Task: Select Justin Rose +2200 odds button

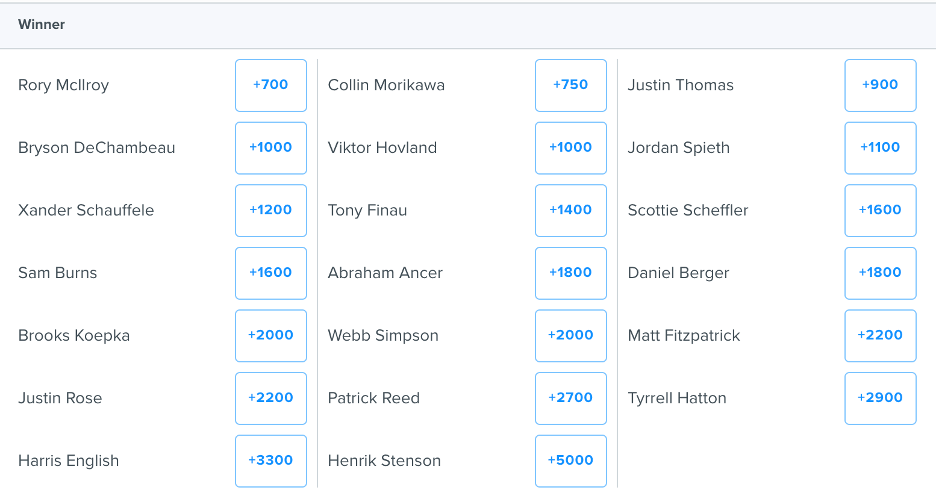Action: 271,398
